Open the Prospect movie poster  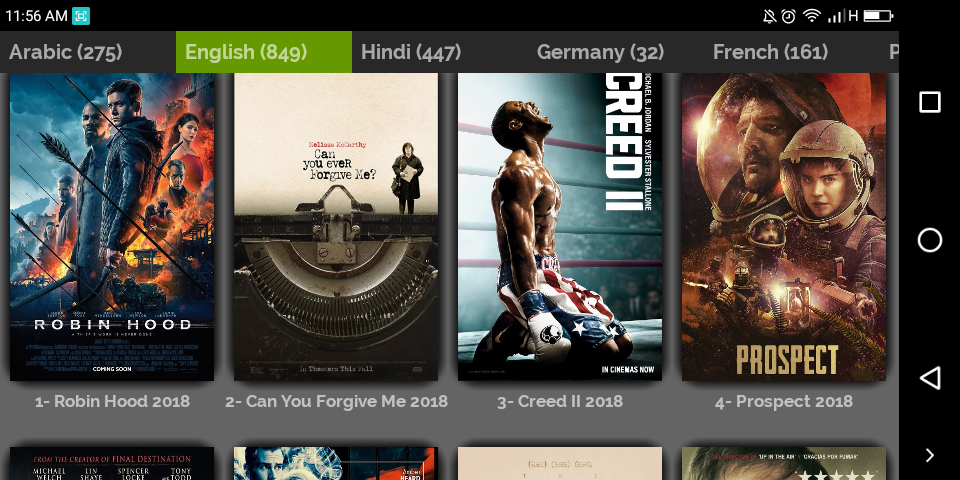pos(784,227)
